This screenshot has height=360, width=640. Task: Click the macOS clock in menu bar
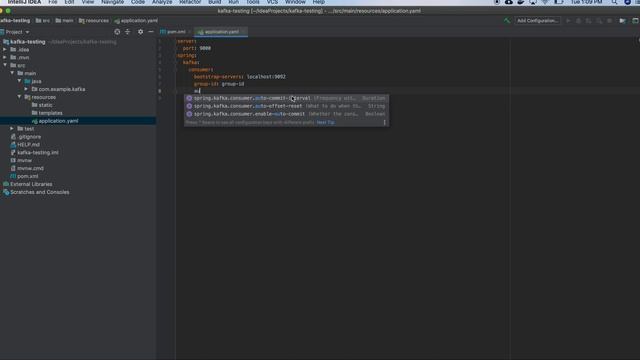point(587,2)
